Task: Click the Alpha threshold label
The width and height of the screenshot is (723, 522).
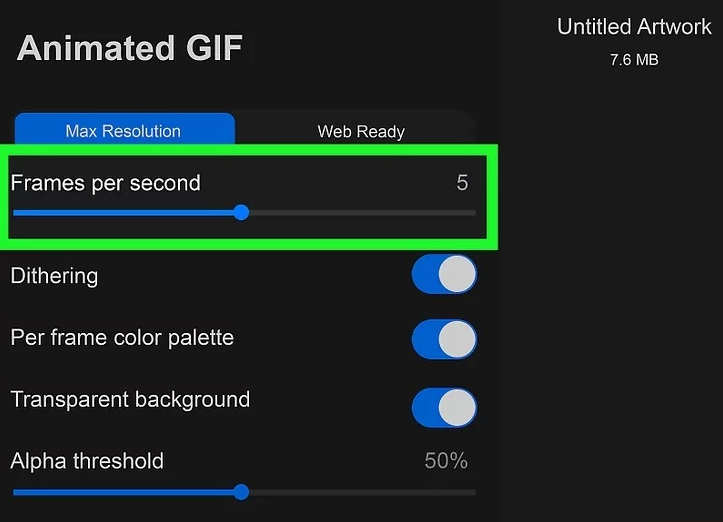Action: pos(87,461)
